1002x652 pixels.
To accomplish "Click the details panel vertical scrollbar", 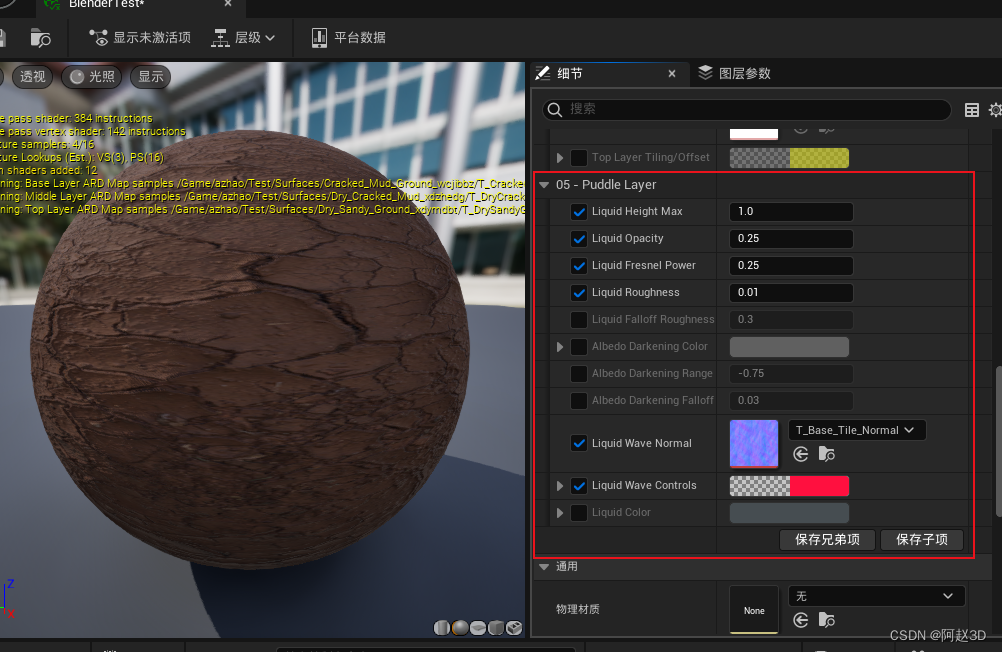I will (998, 441).
